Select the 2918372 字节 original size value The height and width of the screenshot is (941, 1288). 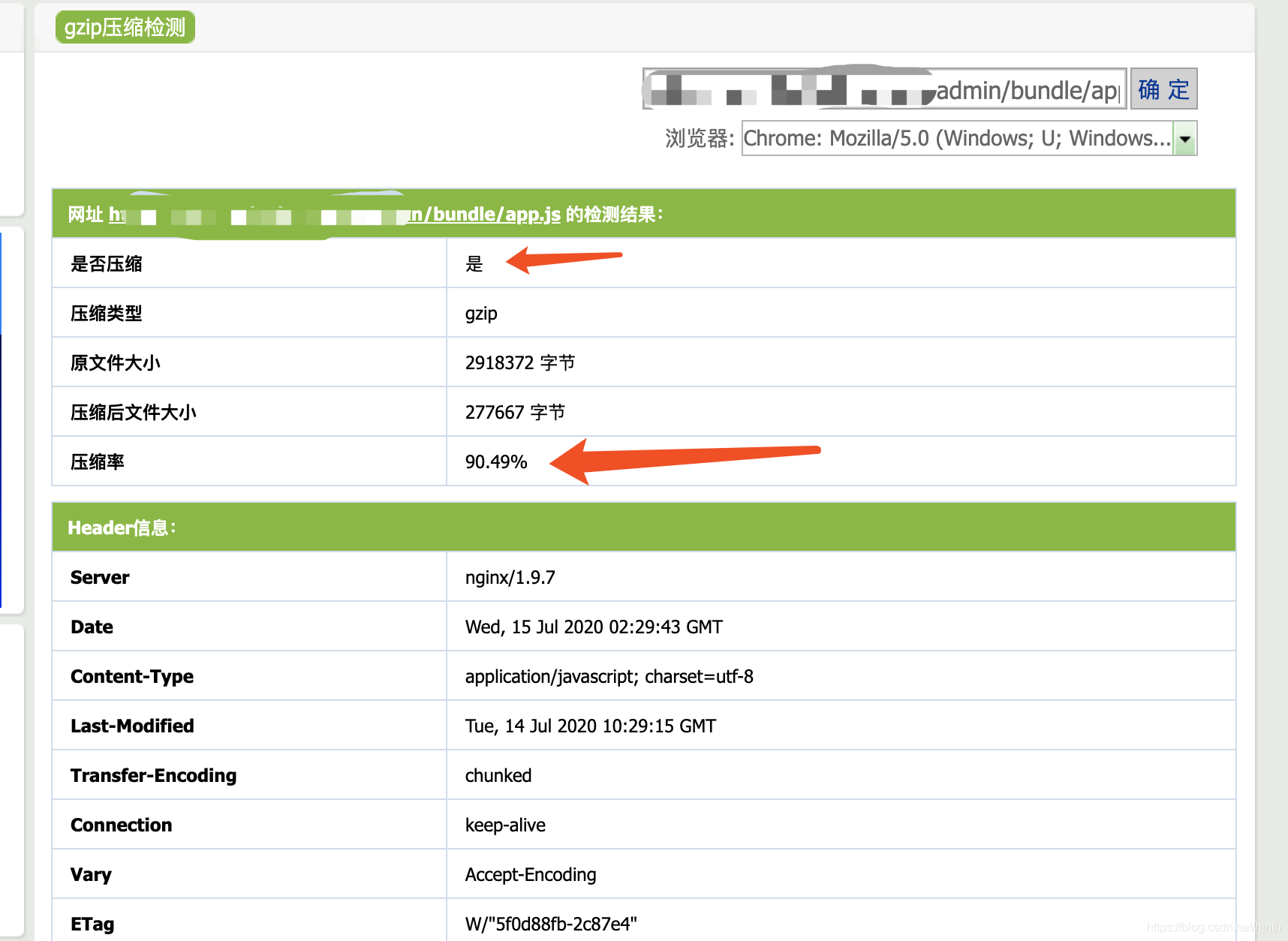tap(520, 363)
